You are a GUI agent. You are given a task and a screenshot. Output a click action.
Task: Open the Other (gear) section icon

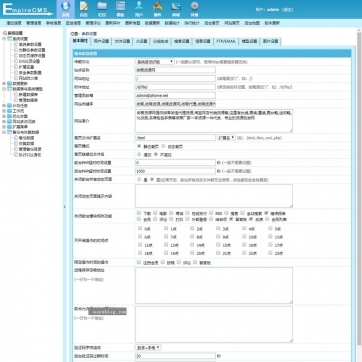point(194,9)
